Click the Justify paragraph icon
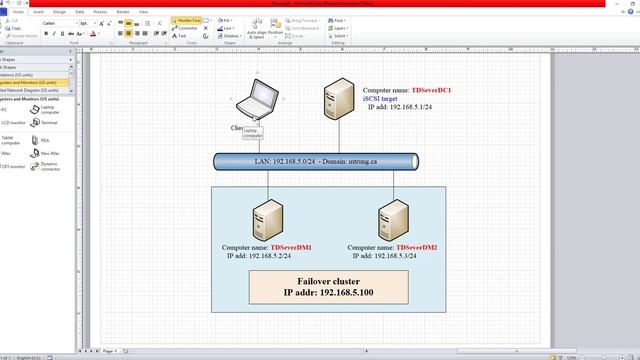This screenshot has height=360, width=640. click(145, 33)
